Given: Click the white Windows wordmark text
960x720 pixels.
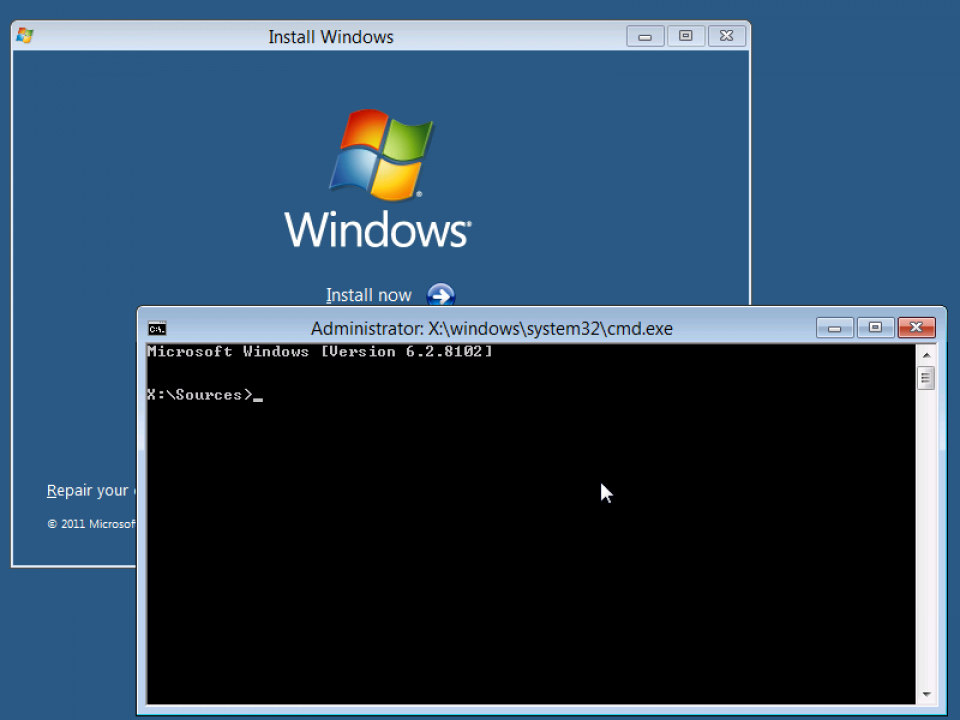Looking at the screenshot, I should click(x=378, y=230).
